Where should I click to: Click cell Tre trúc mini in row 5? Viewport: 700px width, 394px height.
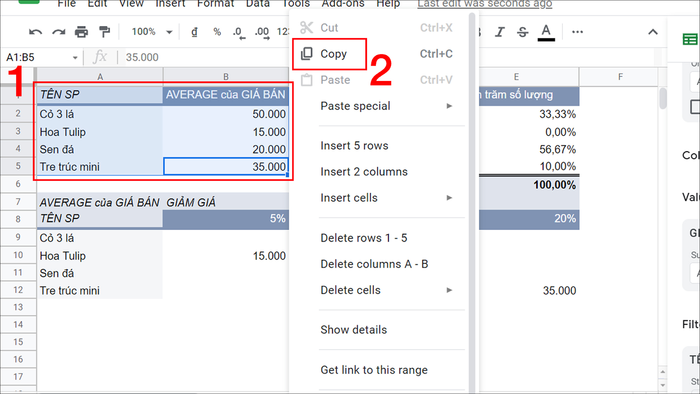[100, 167]
